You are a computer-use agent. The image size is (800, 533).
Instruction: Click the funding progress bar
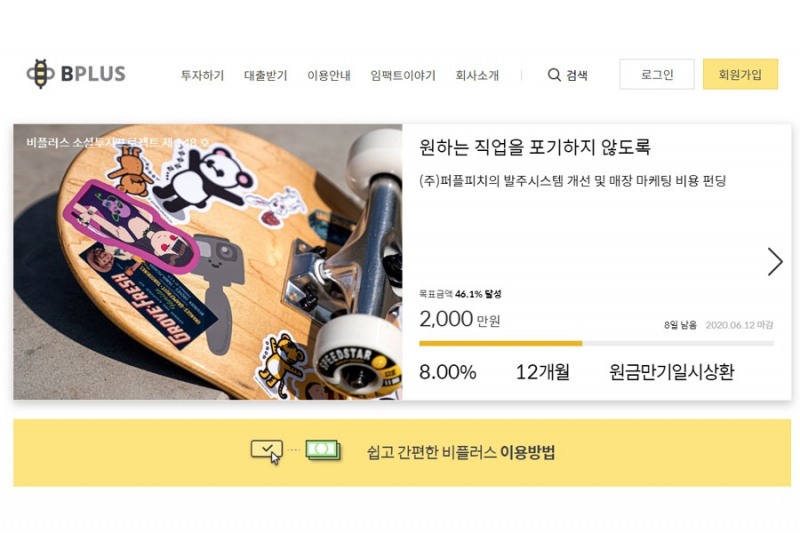596,344
